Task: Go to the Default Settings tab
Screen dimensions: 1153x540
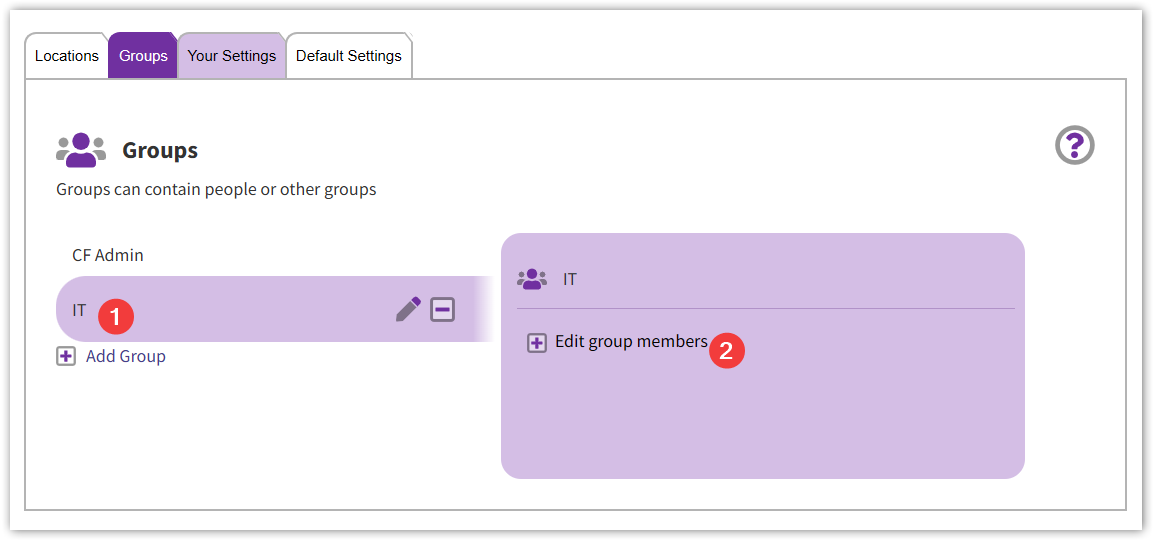Action: tap(348, 56)
